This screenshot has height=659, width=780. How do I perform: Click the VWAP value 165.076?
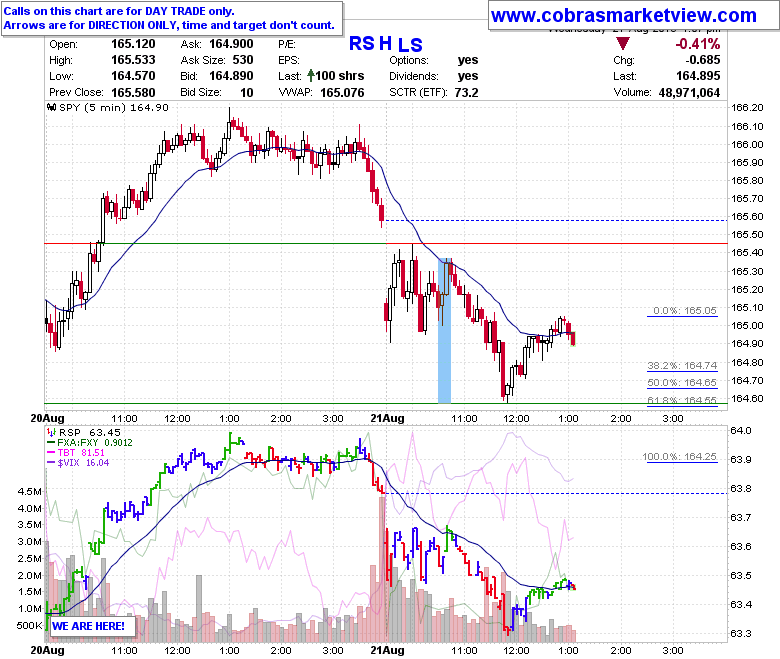342,93
